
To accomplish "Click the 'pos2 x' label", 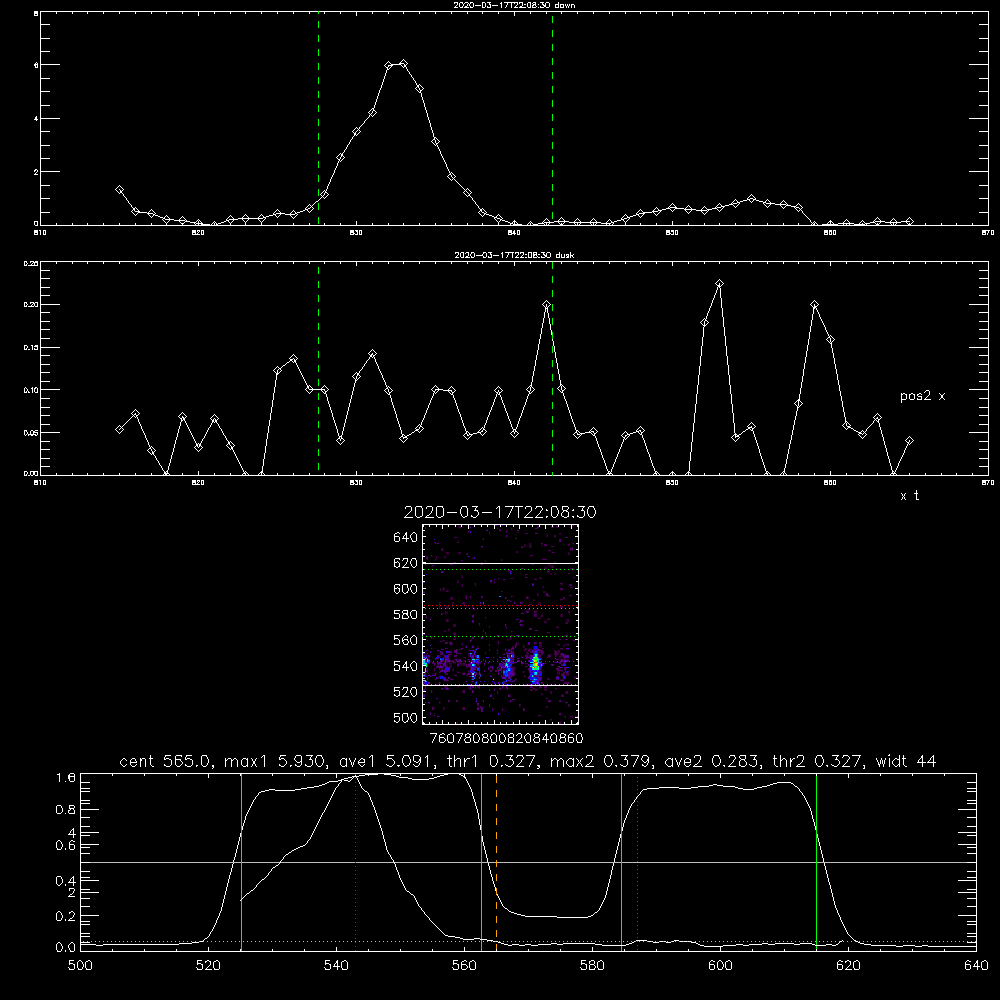I will (x=922, y=396).
